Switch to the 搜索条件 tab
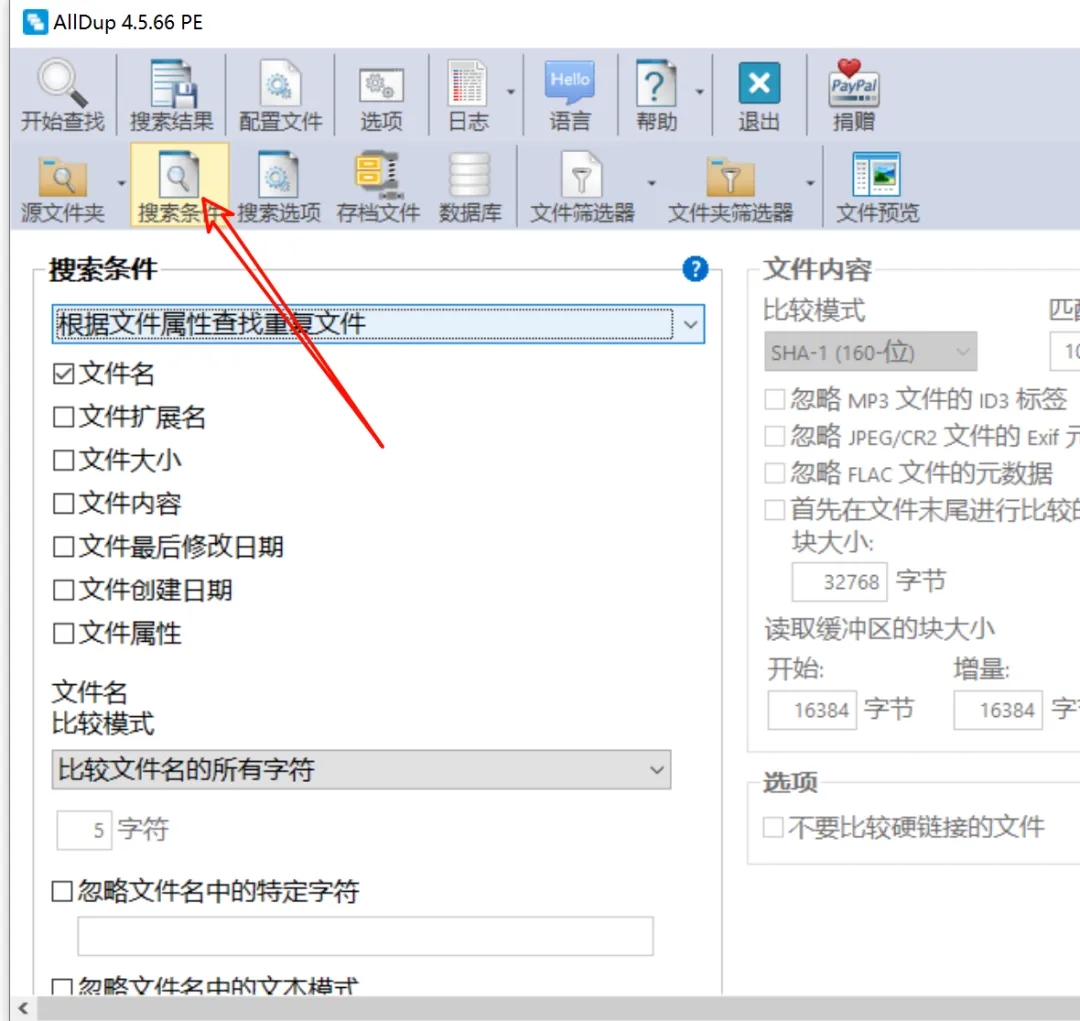This screenshot has height=1021, width=1080. (179, 185)
